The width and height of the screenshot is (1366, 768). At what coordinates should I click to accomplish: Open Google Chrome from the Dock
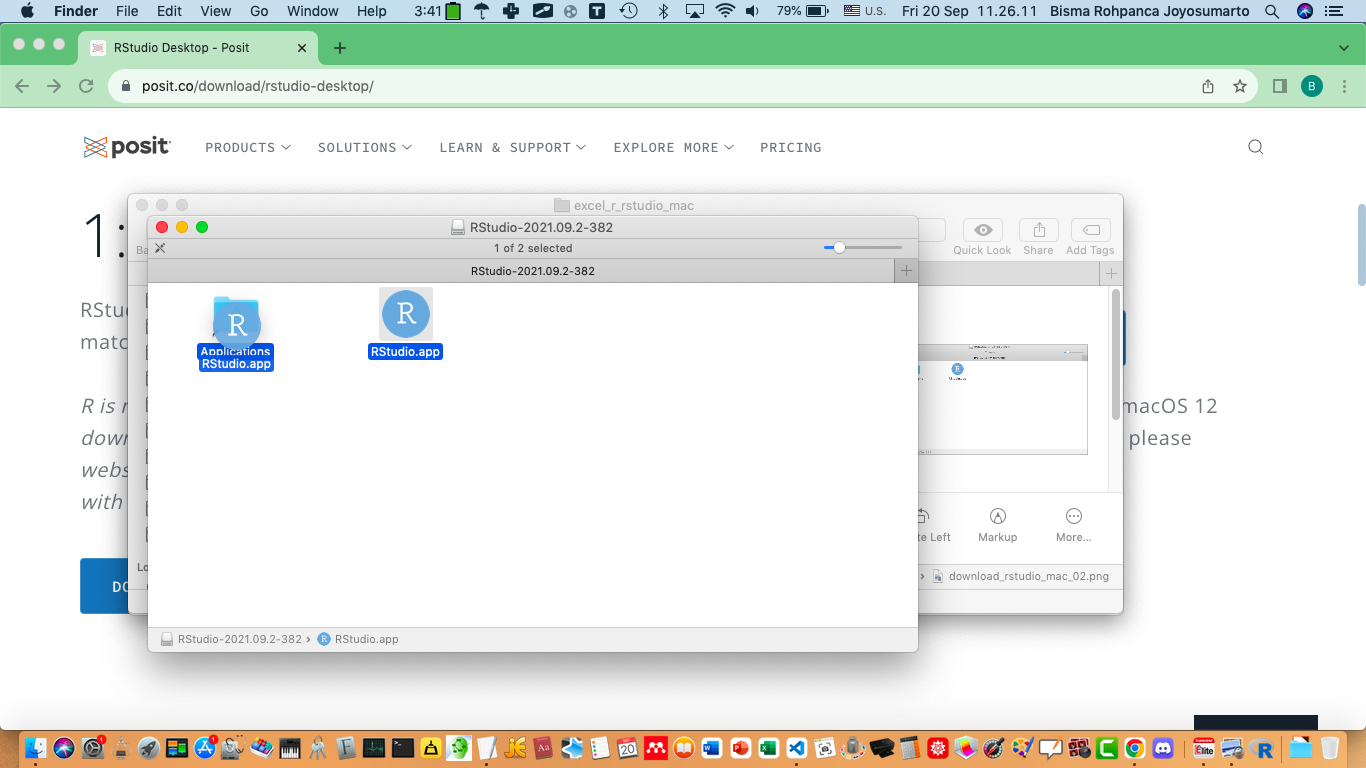tap(1135, 747)
